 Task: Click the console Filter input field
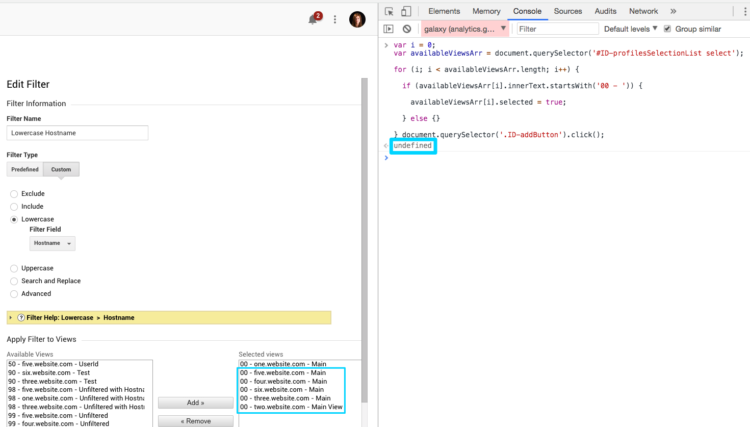pos(557,29)
